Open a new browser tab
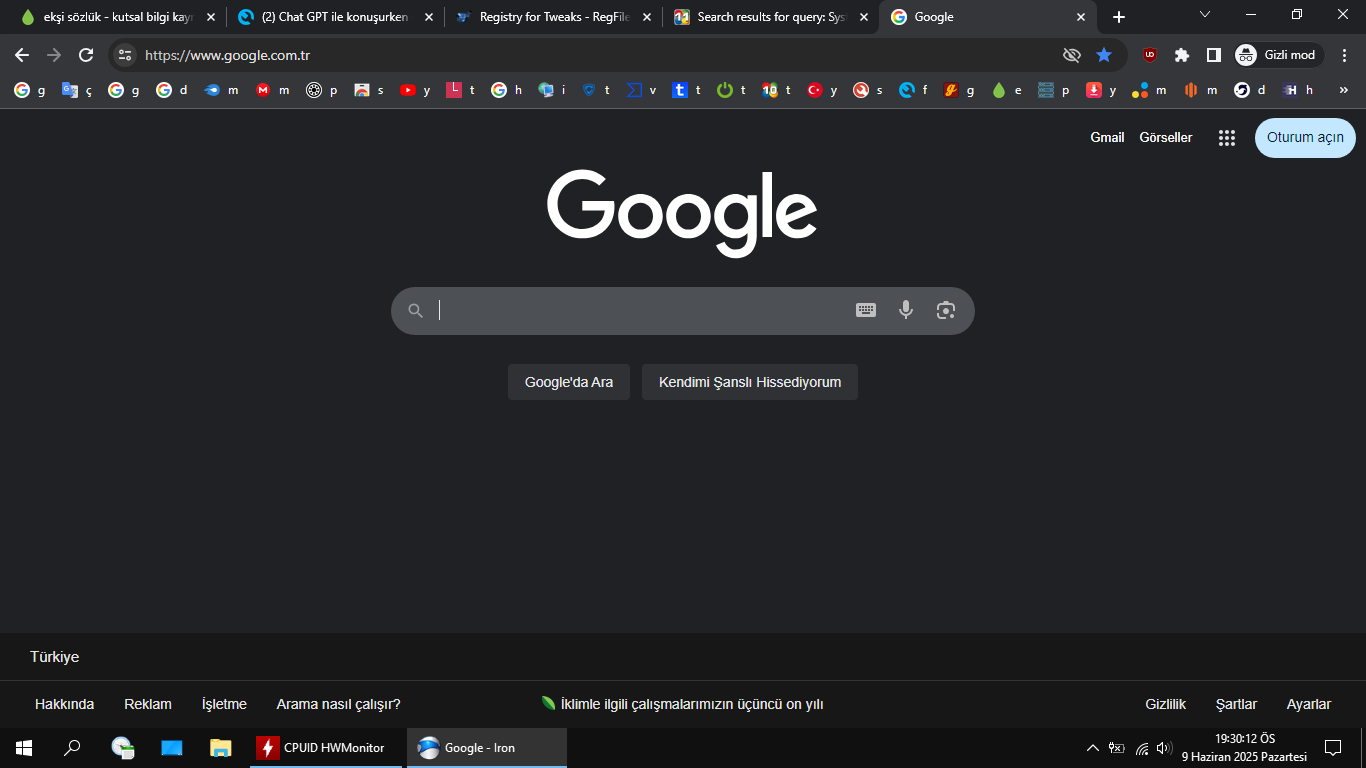1366x768 pixels. point(1119,17)
